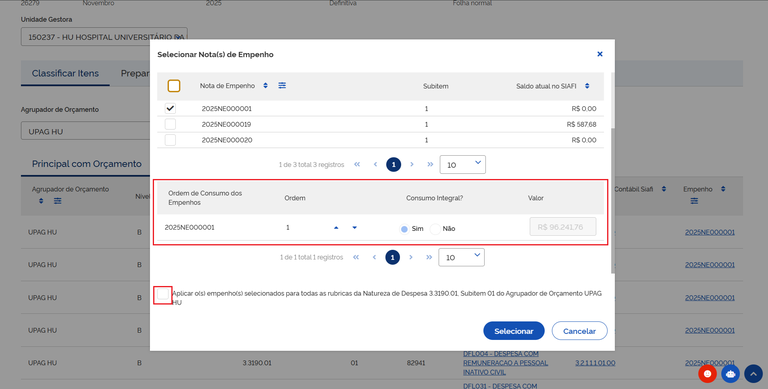This screenshot has width=768, height=389.
Task: Sort by Saldo atual no SIAFI
Action: coord(587,86)
